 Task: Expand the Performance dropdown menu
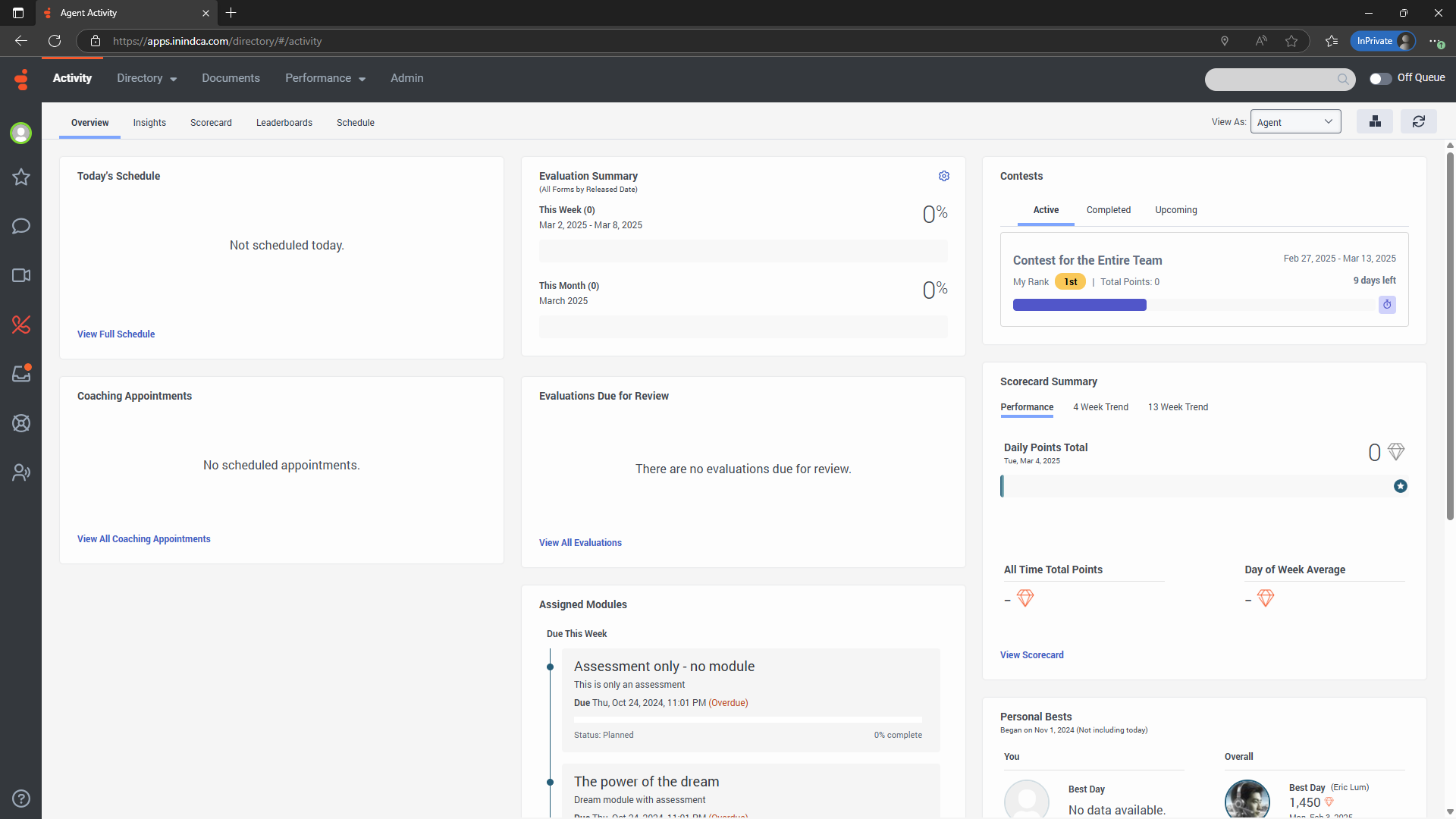[325, 78]
